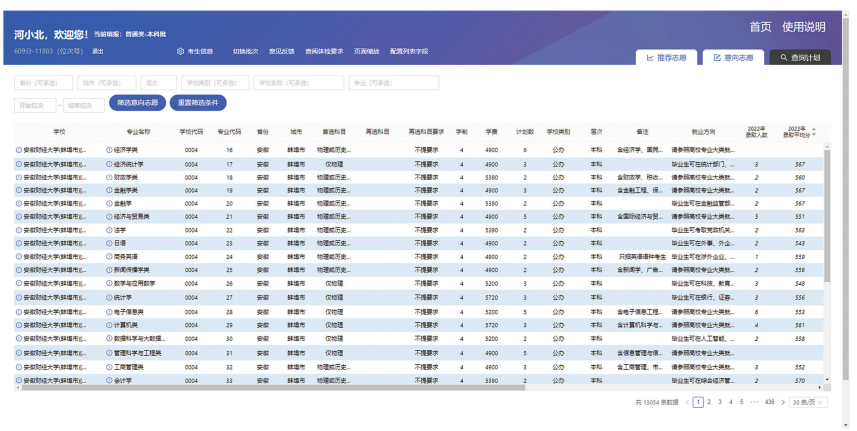This screenshot has width=857, height=431.
Task: Click info icon before 经济与贸易类 major
Action: (x=109, y=217)
